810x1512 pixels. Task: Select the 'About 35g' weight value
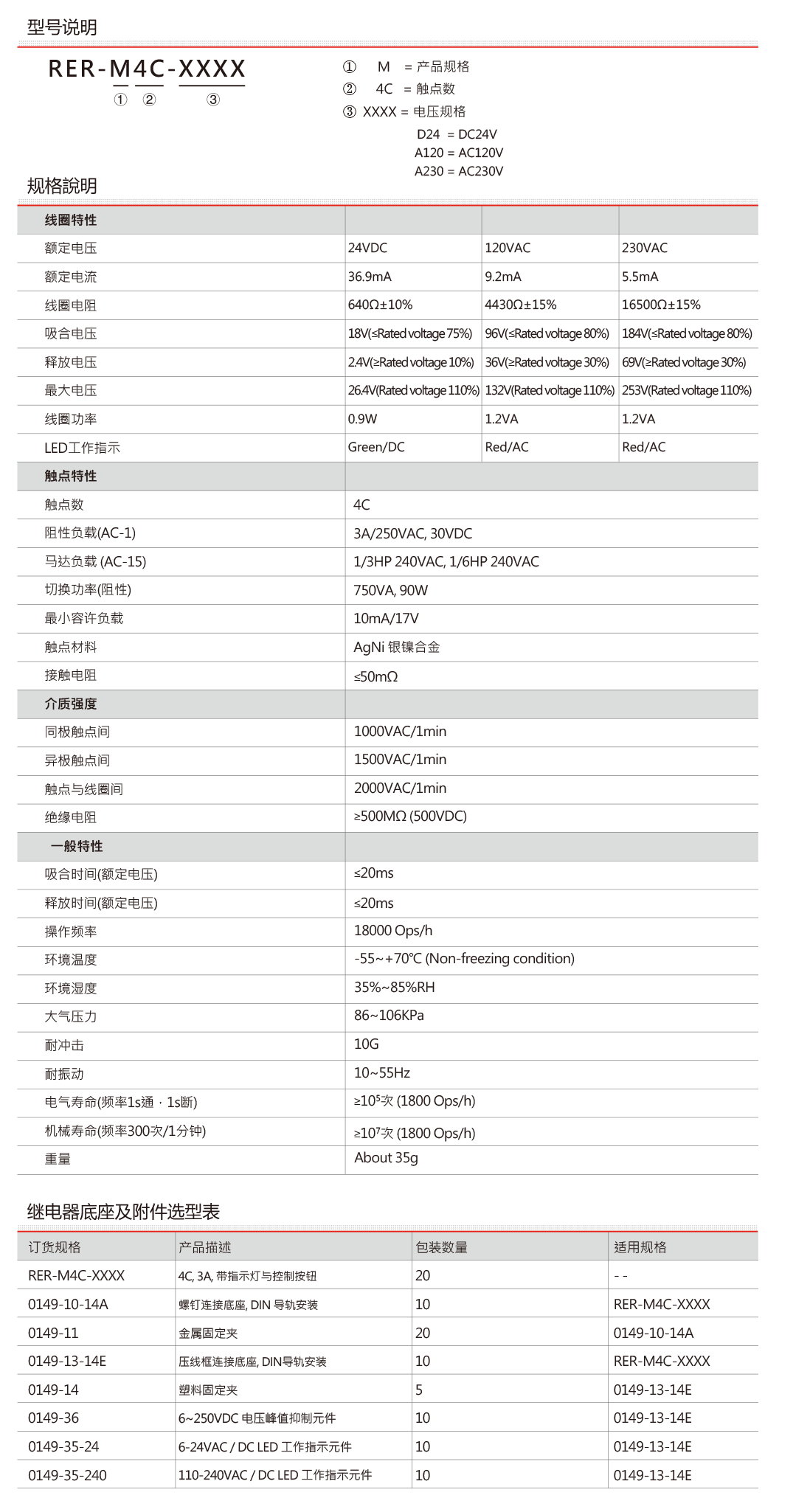(x=386, y=1157)
